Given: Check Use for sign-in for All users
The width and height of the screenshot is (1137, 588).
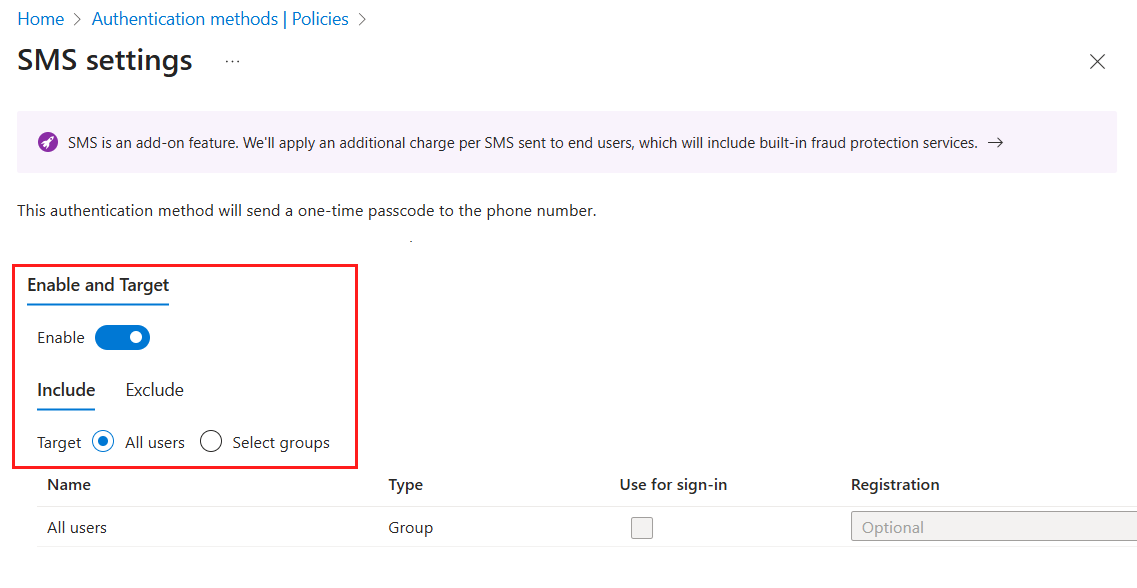Looking at the screenshot, I should tap(641, 527).
